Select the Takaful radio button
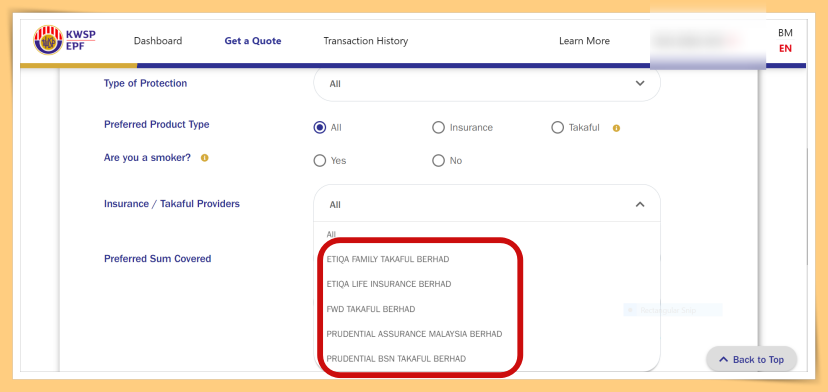Screen dimensions: 828x392 (x=558, y=128)
